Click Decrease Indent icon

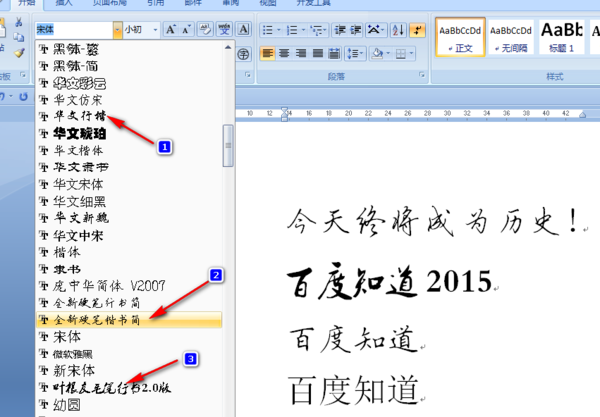click(x=339, y=30)
